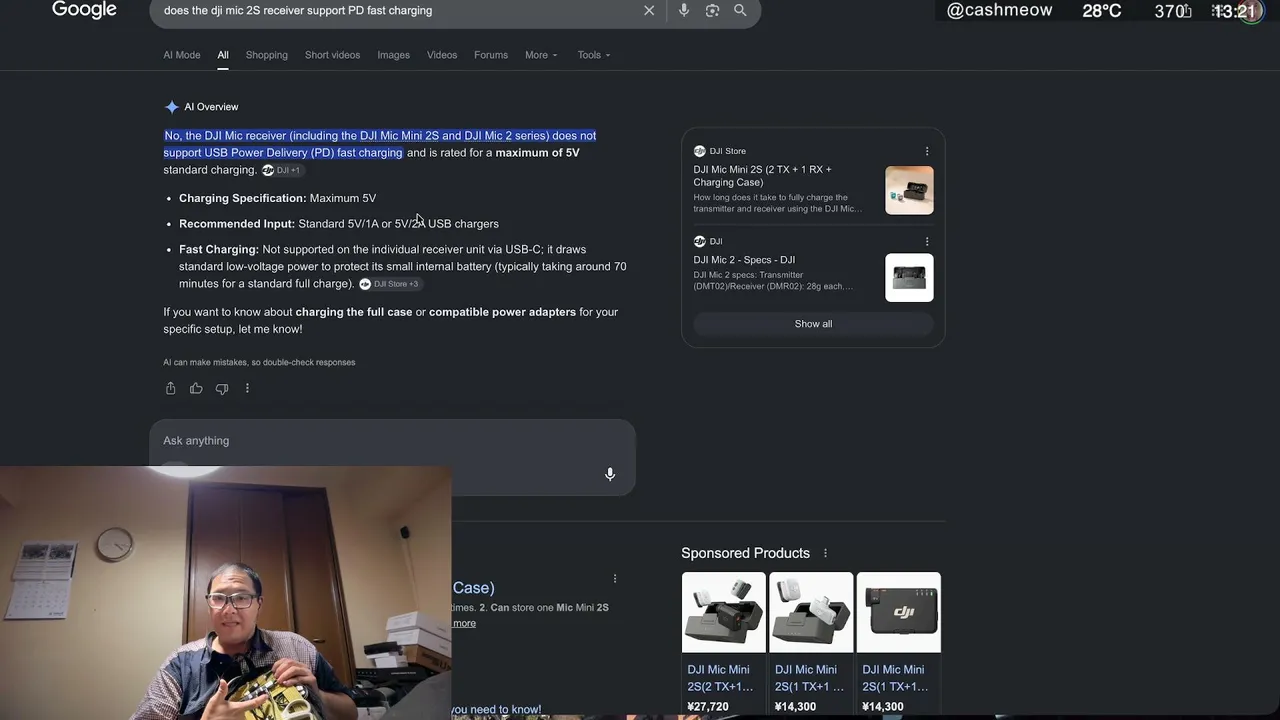Click "compatible power adapters" bold text
The height and width of the screenshot is (720, 1280).
point(502,312)
